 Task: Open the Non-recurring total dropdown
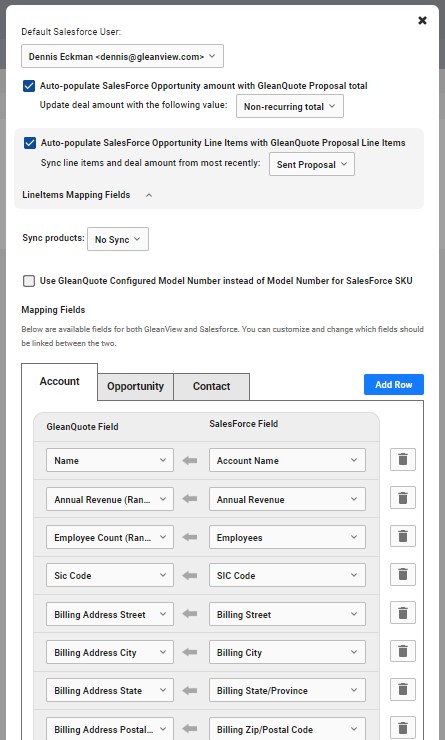290,106
